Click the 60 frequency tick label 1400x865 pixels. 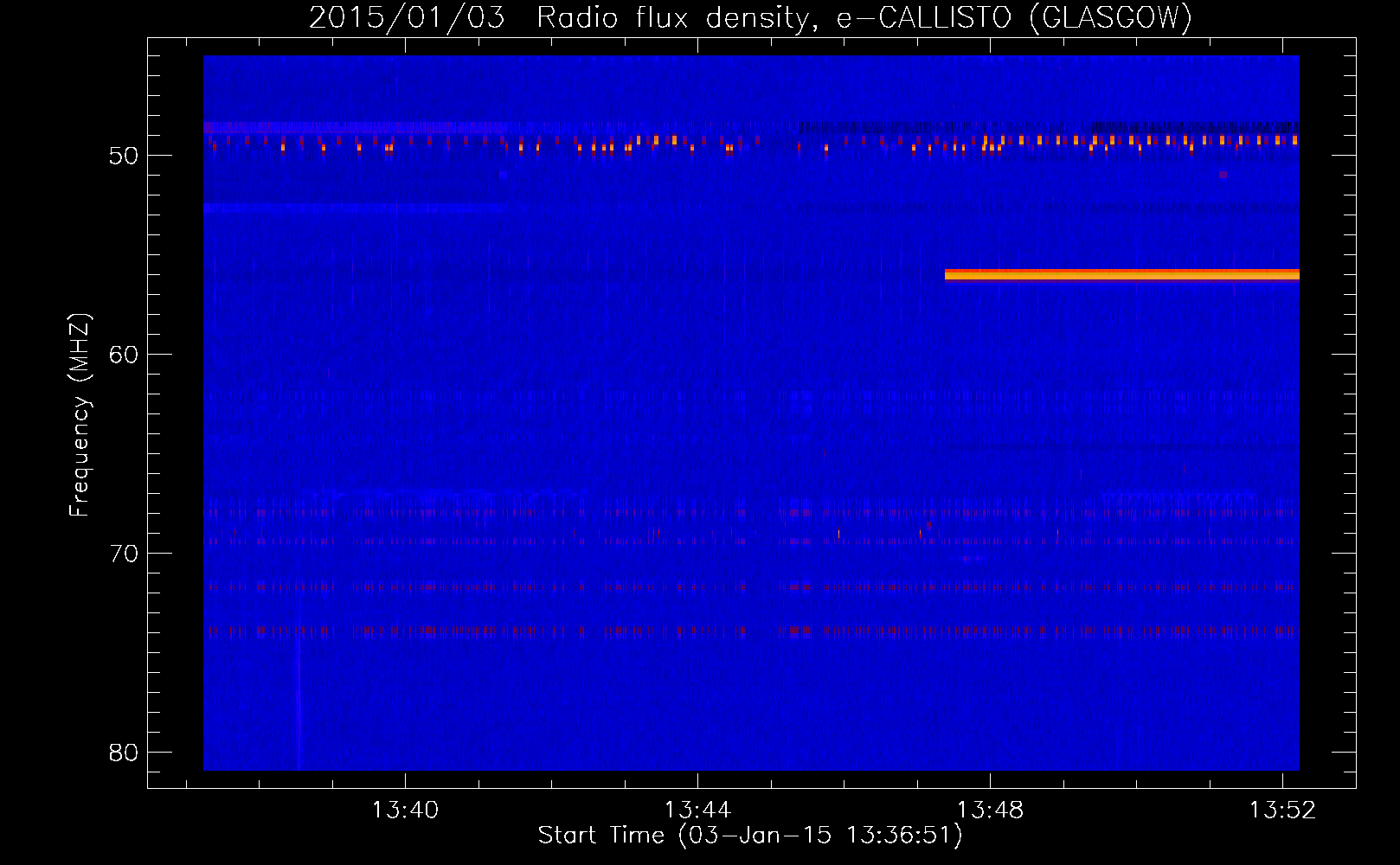[x=124, y=355]
